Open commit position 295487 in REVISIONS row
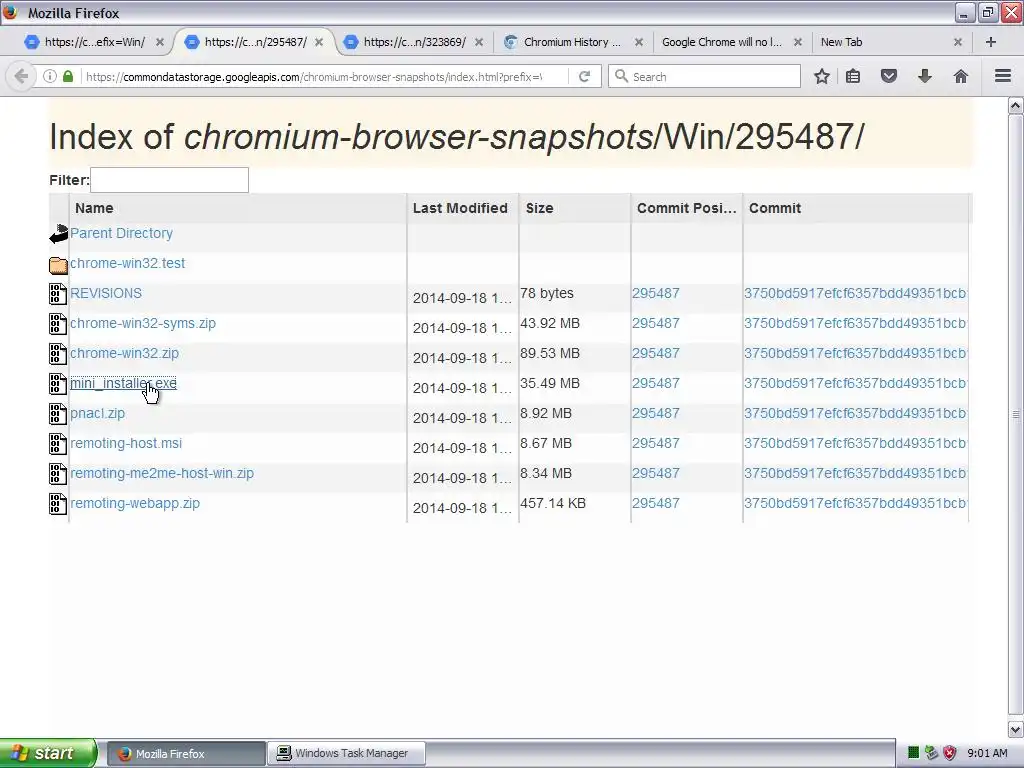The image size is (1024, 768). 656,293
